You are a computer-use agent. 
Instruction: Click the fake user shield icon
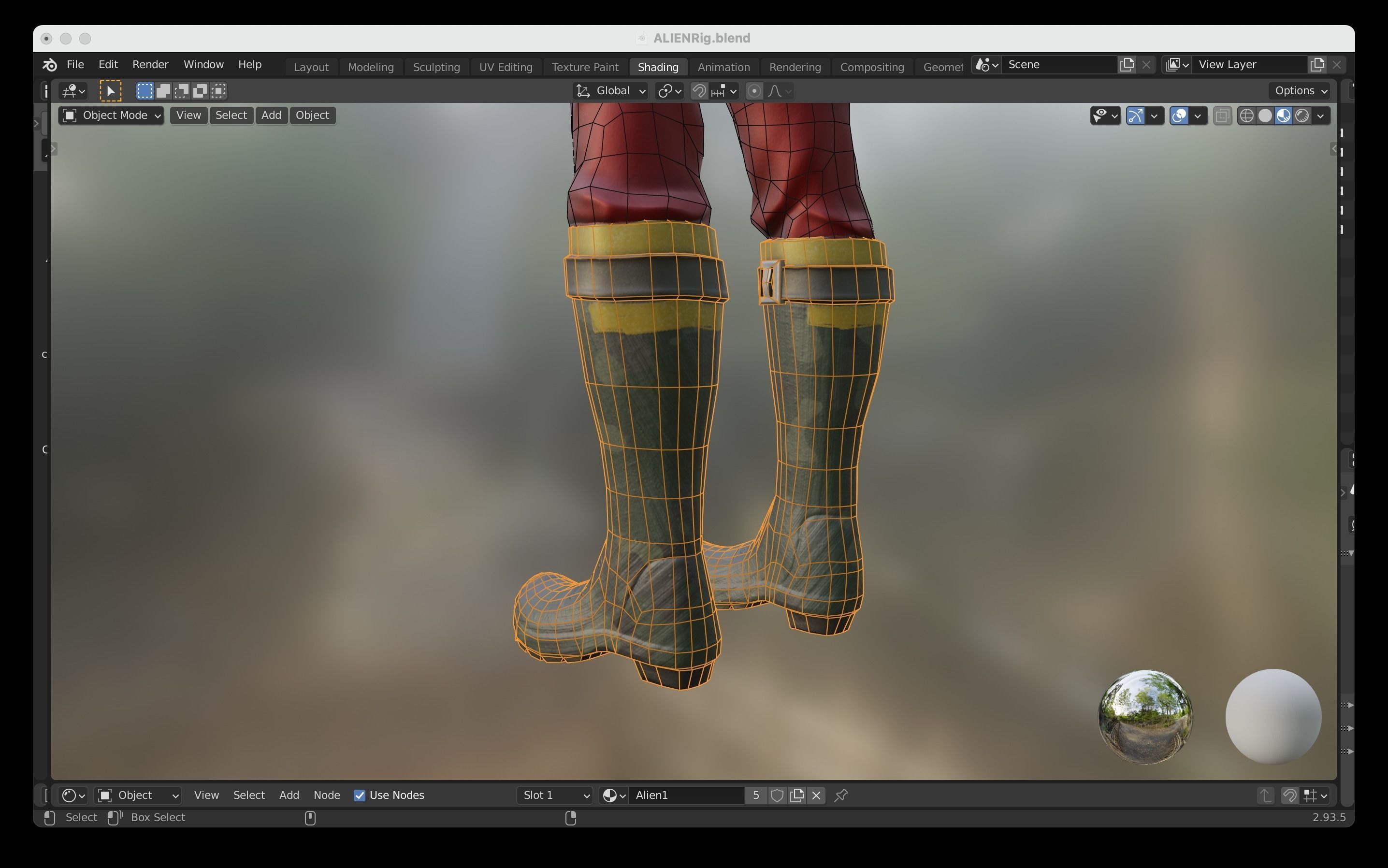(777, 795)
